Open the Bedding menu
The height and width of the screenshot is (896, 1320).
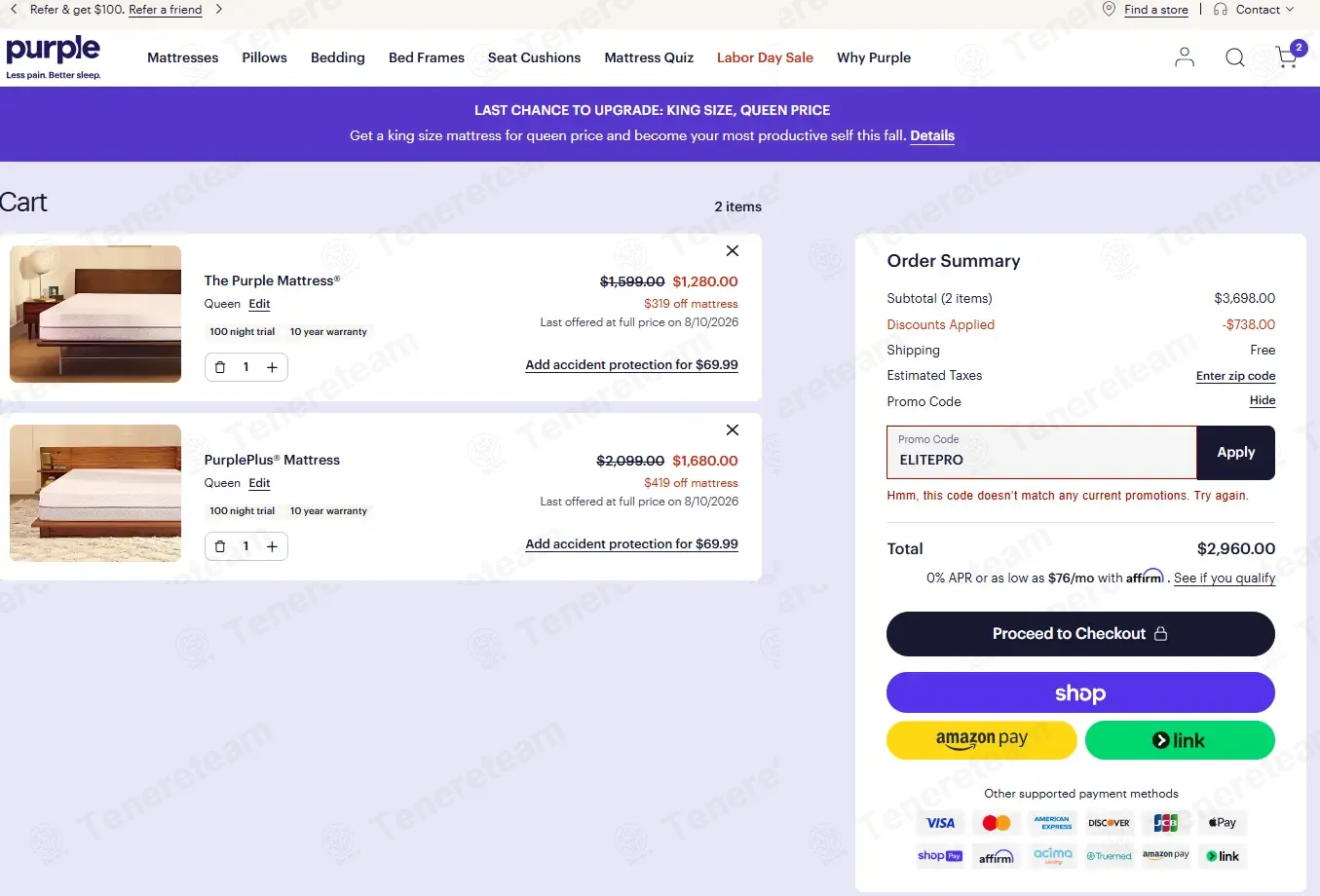click(338, 57)
